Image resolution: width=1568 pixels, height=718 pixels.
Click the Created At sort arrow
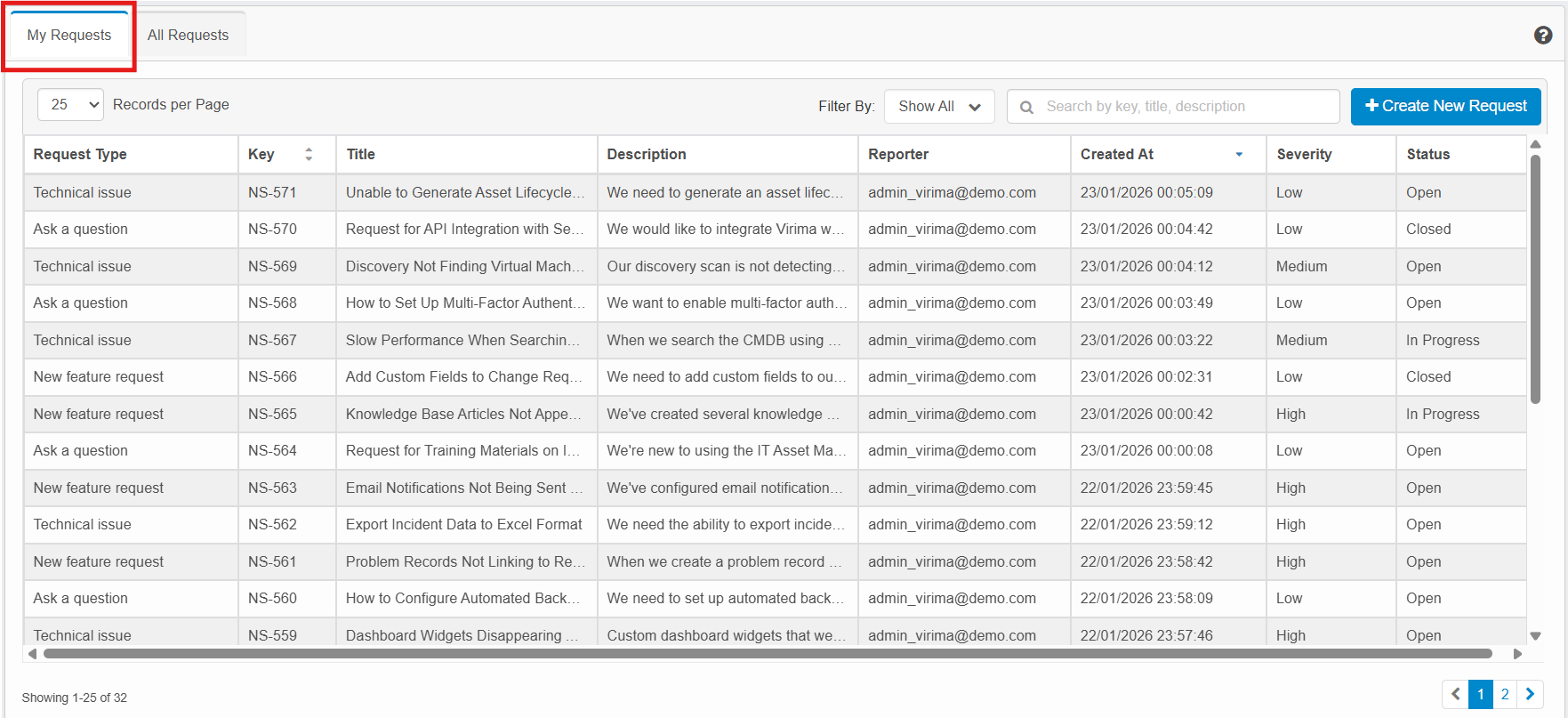click(1239, 154)
